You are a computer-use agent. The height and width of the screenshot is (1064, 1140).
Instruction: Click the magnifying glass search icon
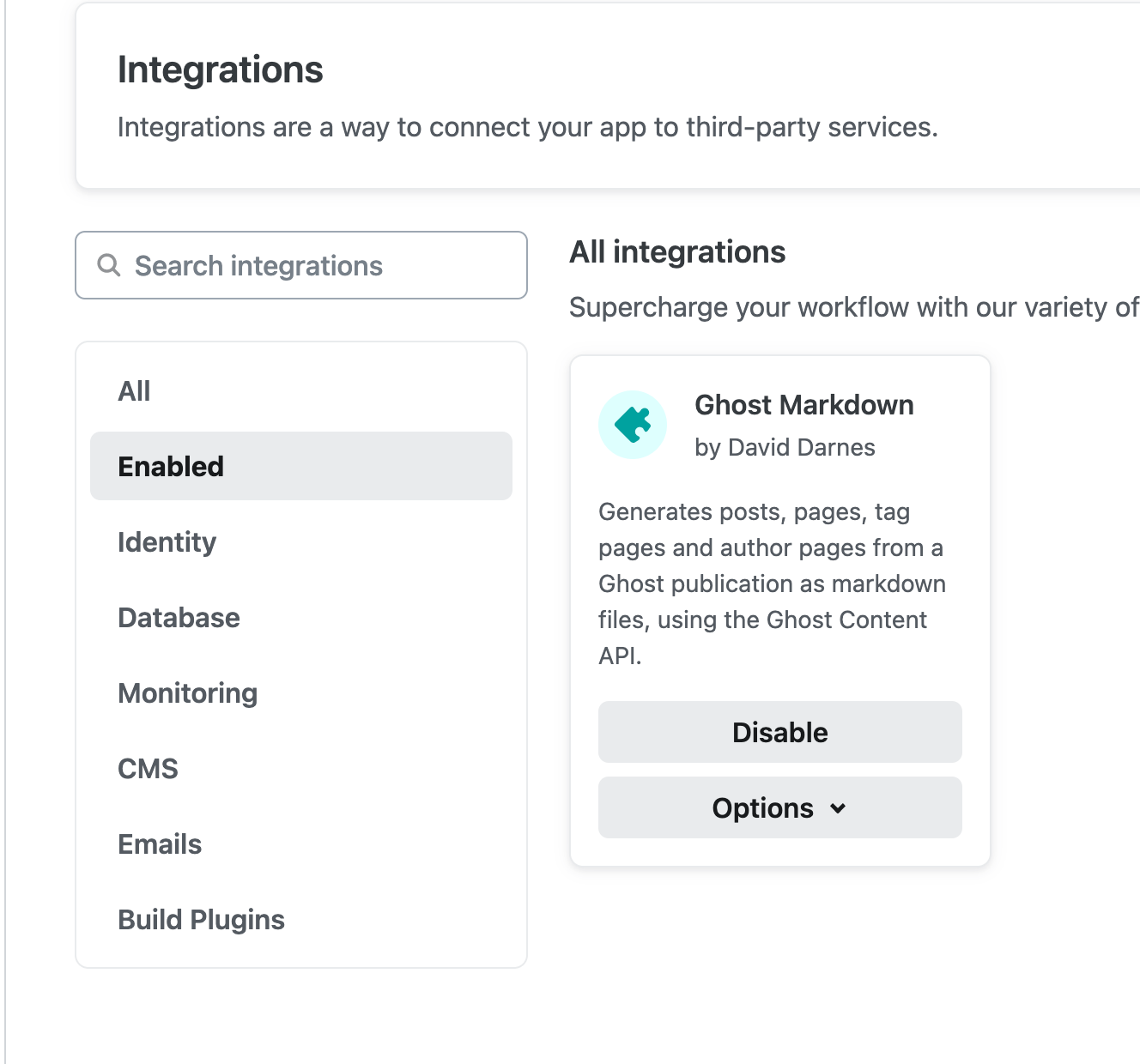[109, 265]
